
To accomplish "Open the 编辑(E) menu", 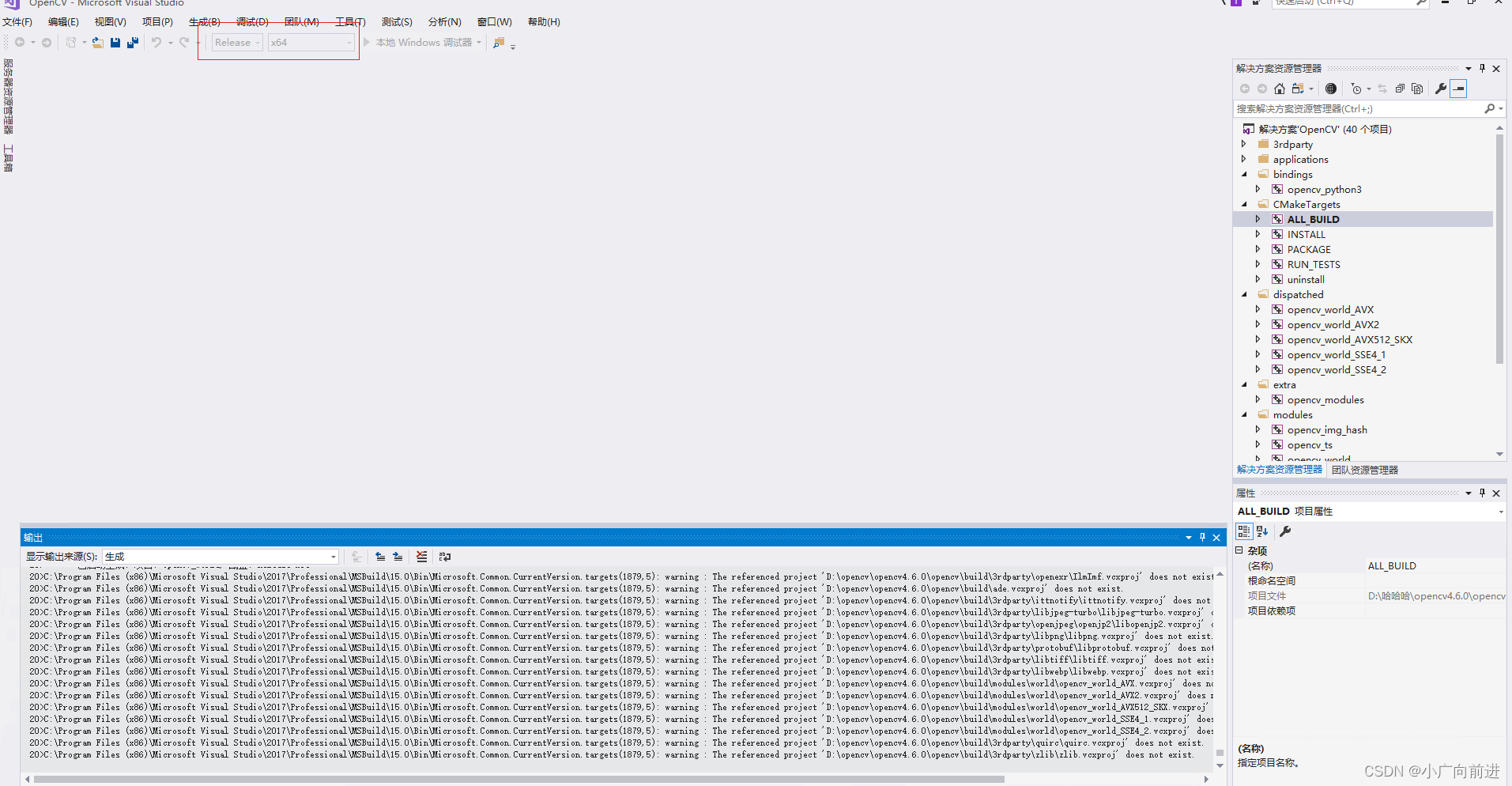I will [x=63, y=22].
